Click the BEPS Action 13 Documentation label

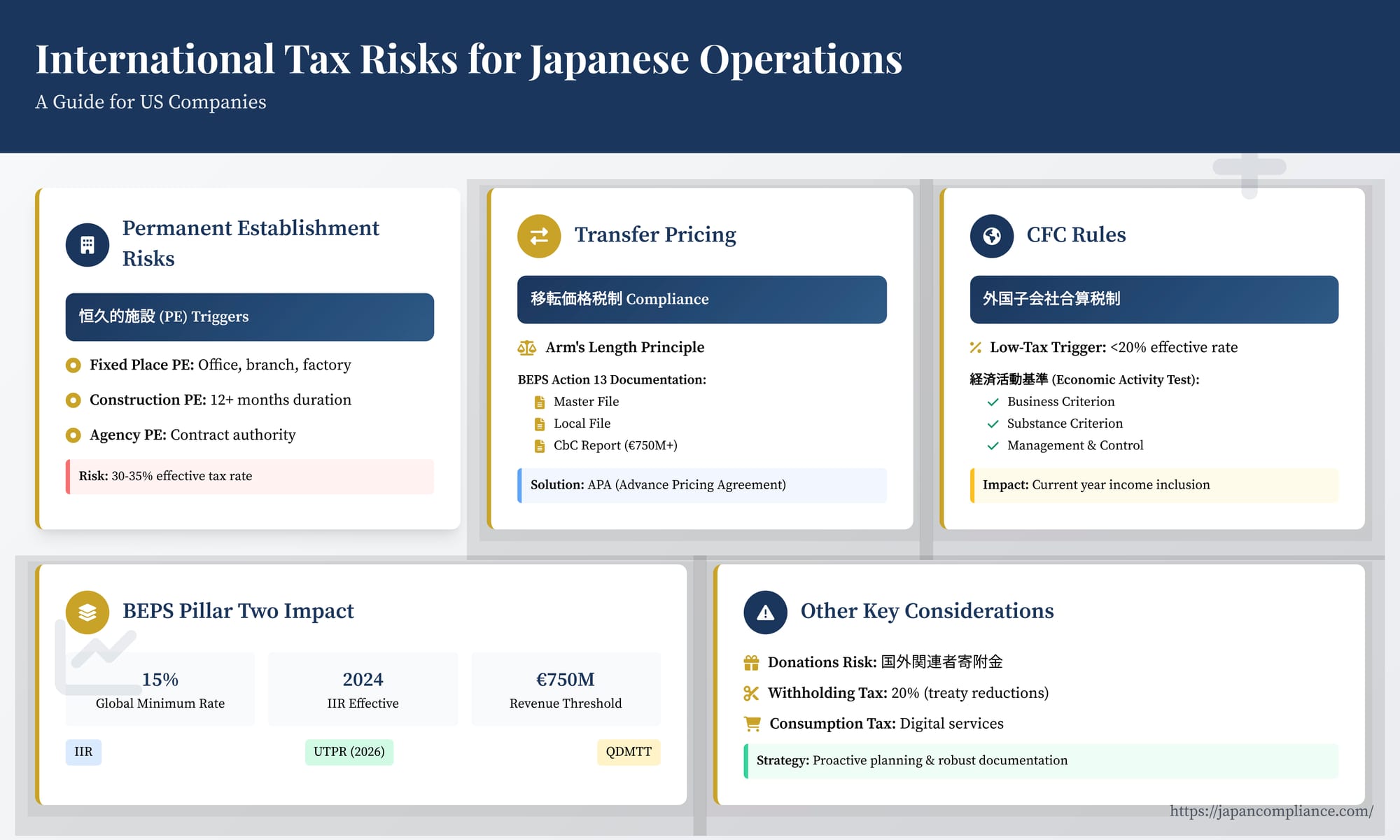tap(612, 380)
